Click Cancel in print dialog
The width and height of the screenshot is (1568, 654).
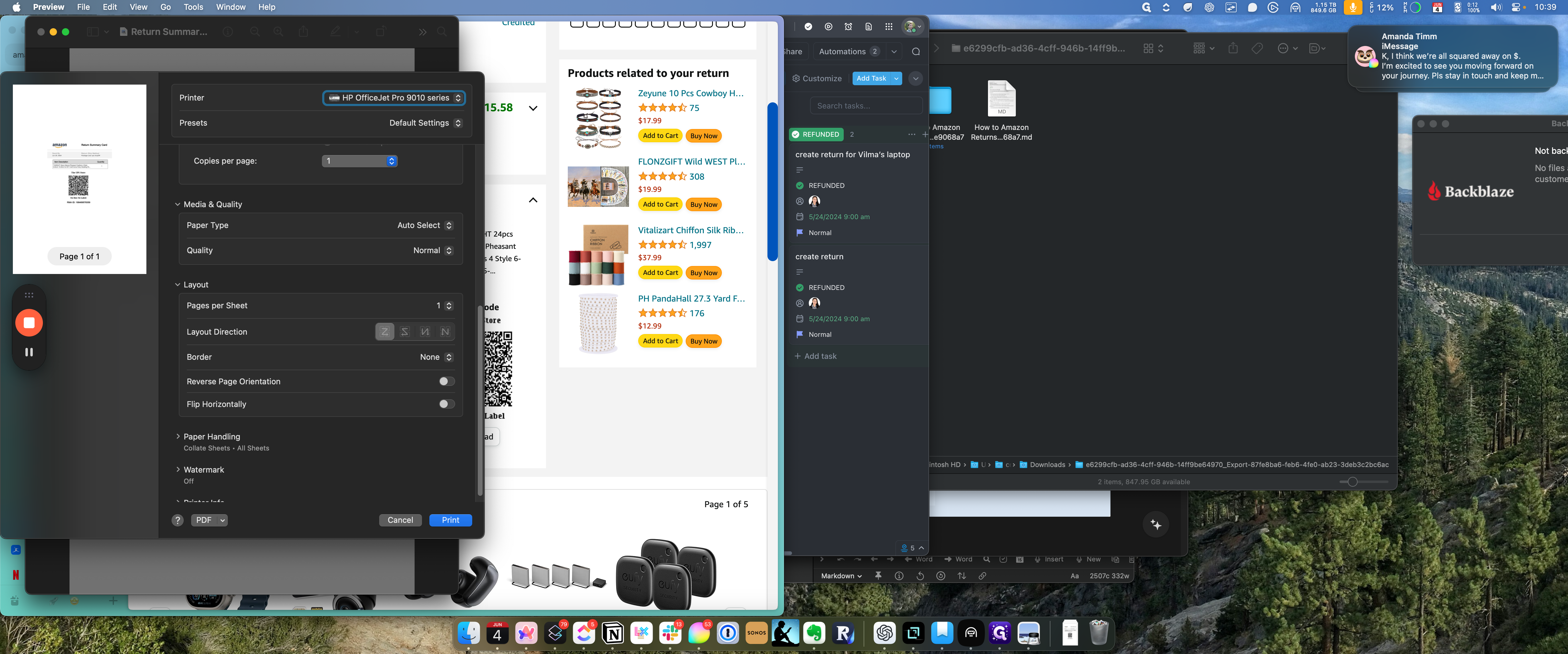point(400,520)
